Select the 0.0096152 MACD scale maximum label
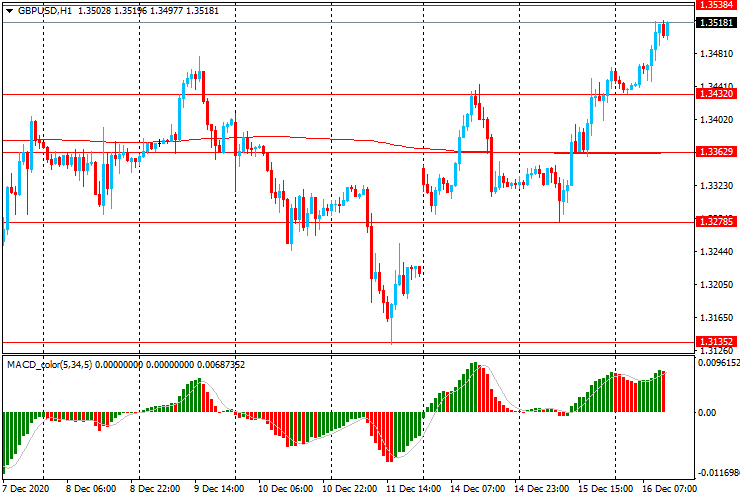 pos(718,364)
